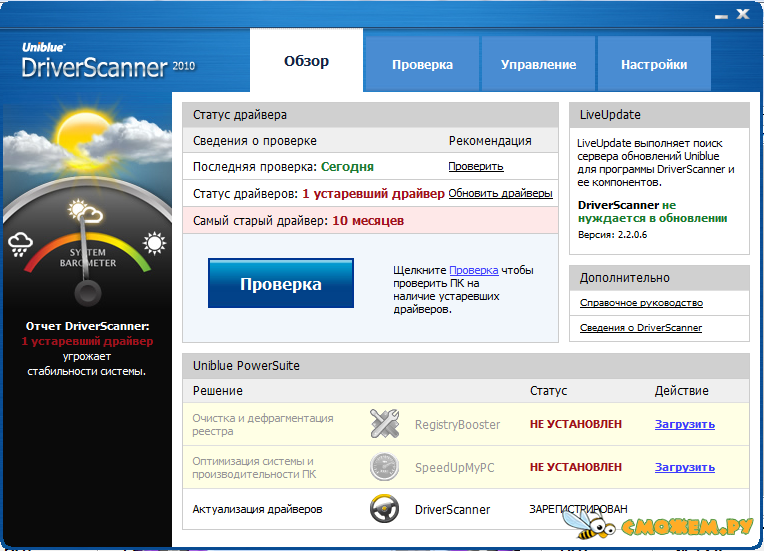This screenshot has height=551, width=764.
Task: Click the 'Статус драйвера' panel header
Action: [x=370, y=115]
